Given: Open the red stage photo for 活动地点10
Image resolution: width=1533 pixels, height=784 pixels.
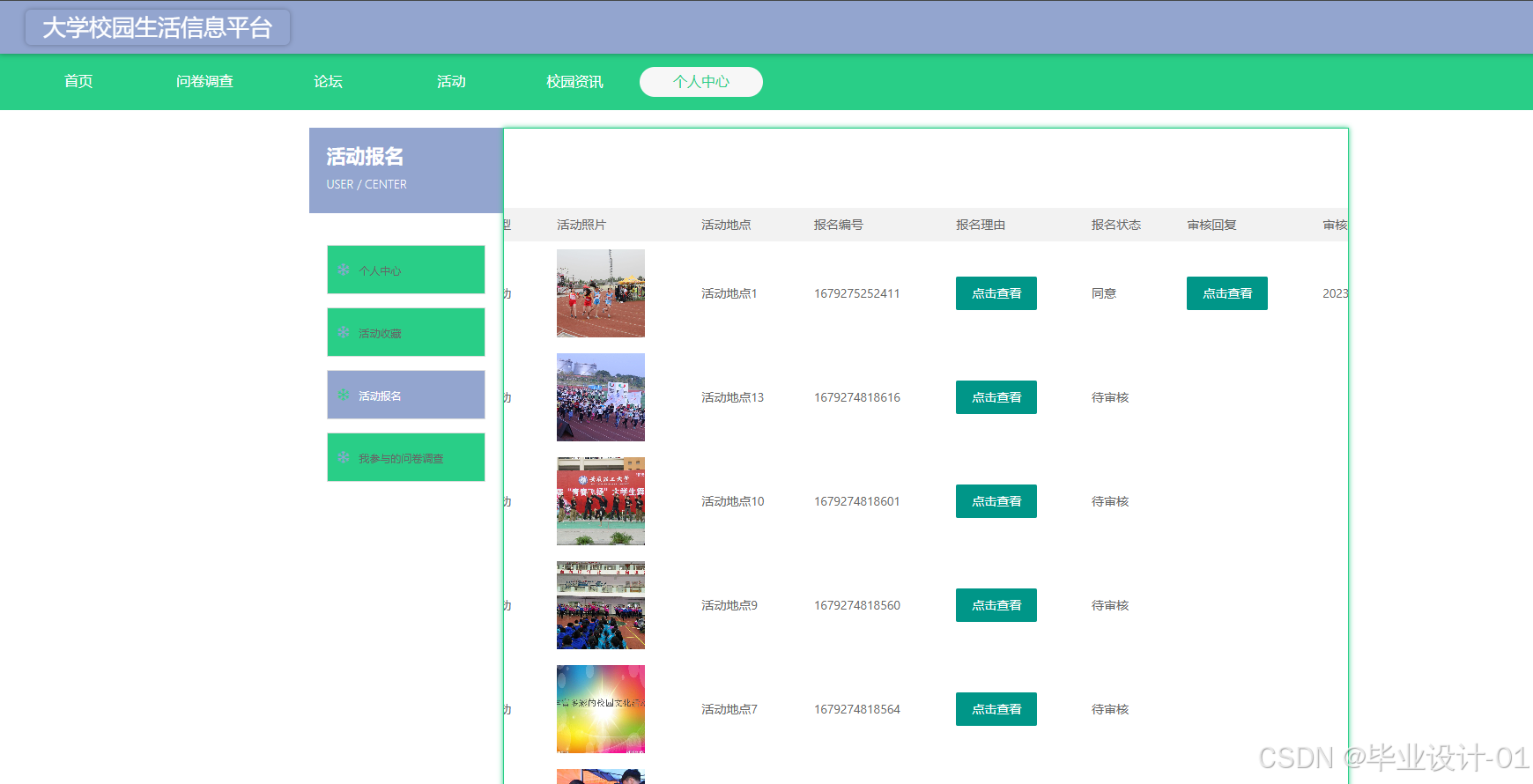Looking at the screenshot, I should tap(601, 501).
